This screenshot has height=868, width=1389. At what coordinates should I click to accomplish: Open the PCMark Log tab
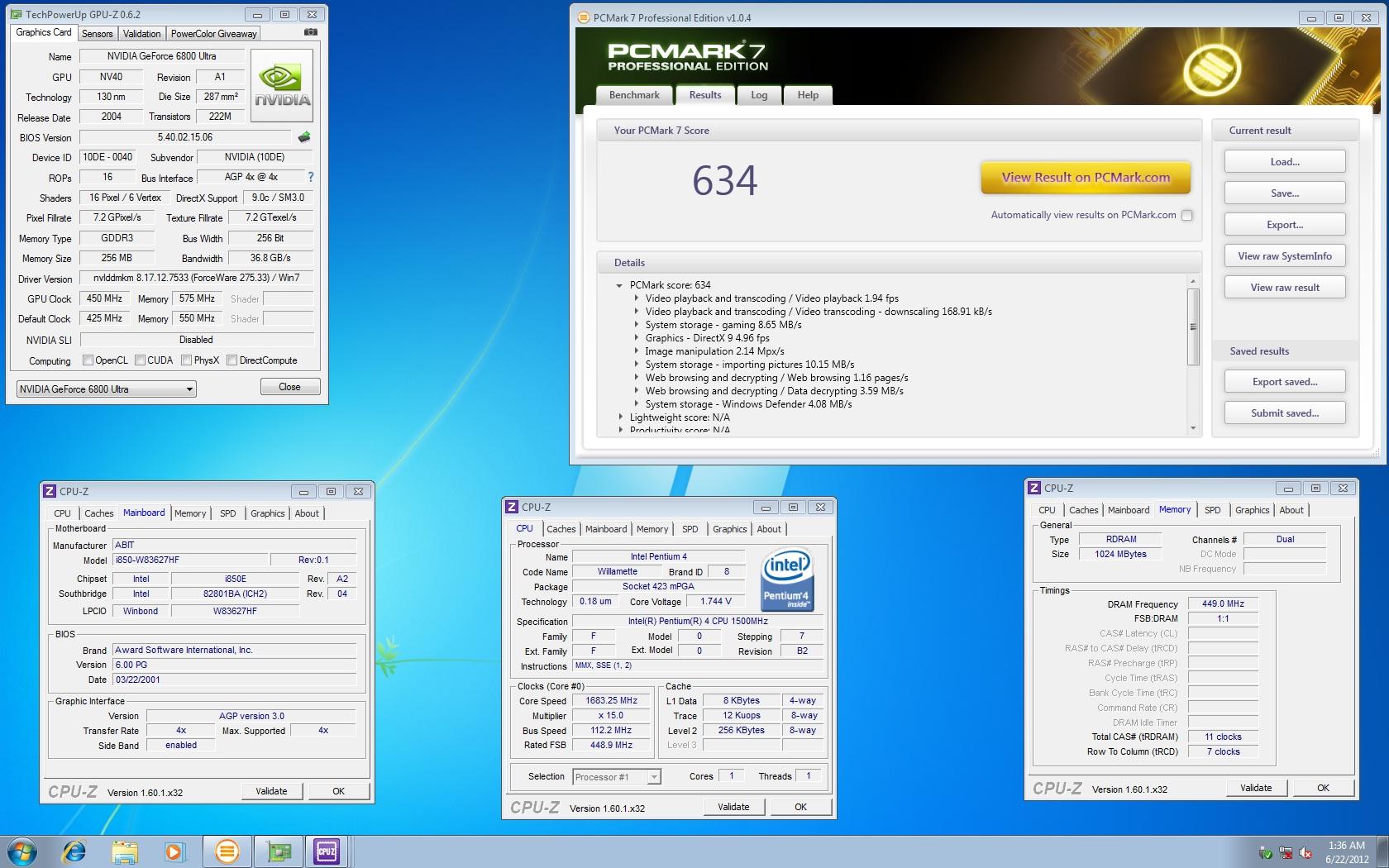(759, 95)
